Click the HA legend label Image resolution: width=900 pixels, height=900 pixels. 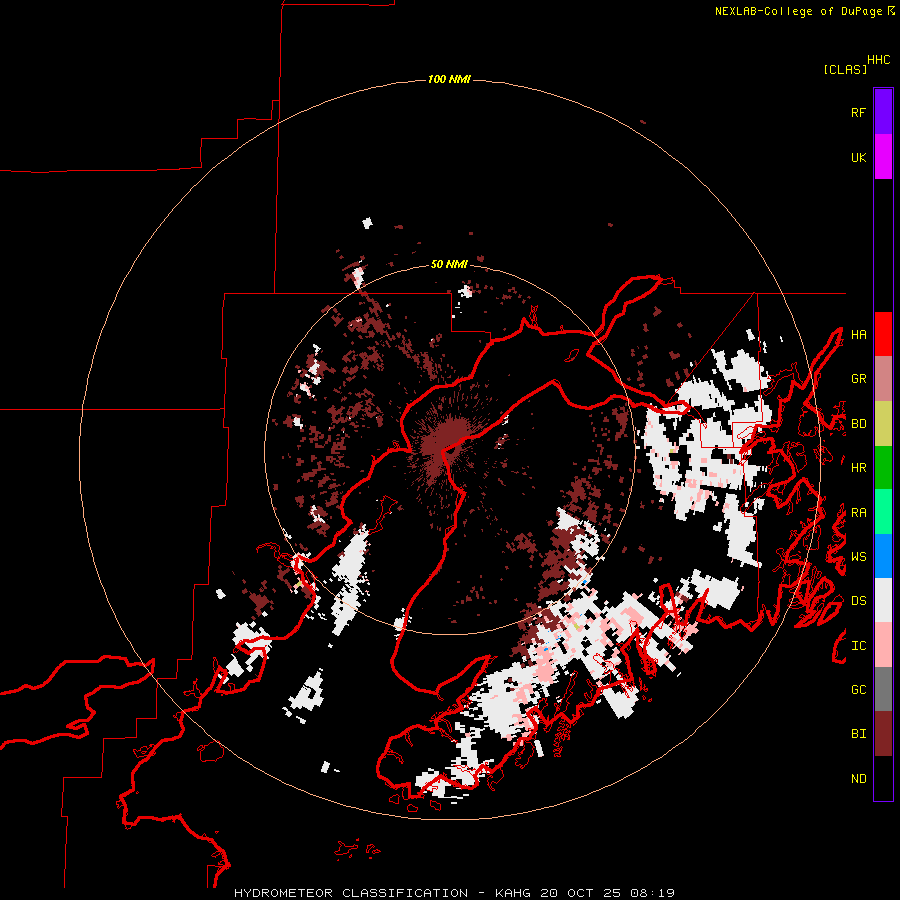[858, 335]
